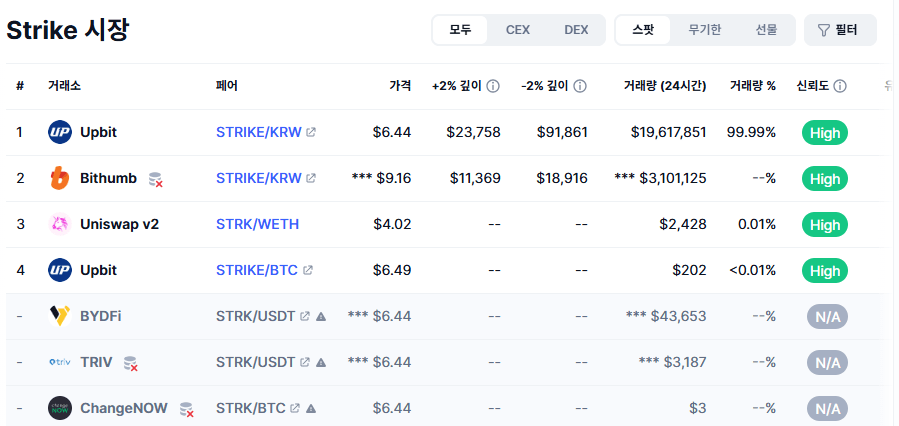Click the $19,617,851 volume value
This screenshot has height=426, width=899.
coord(669,132)
